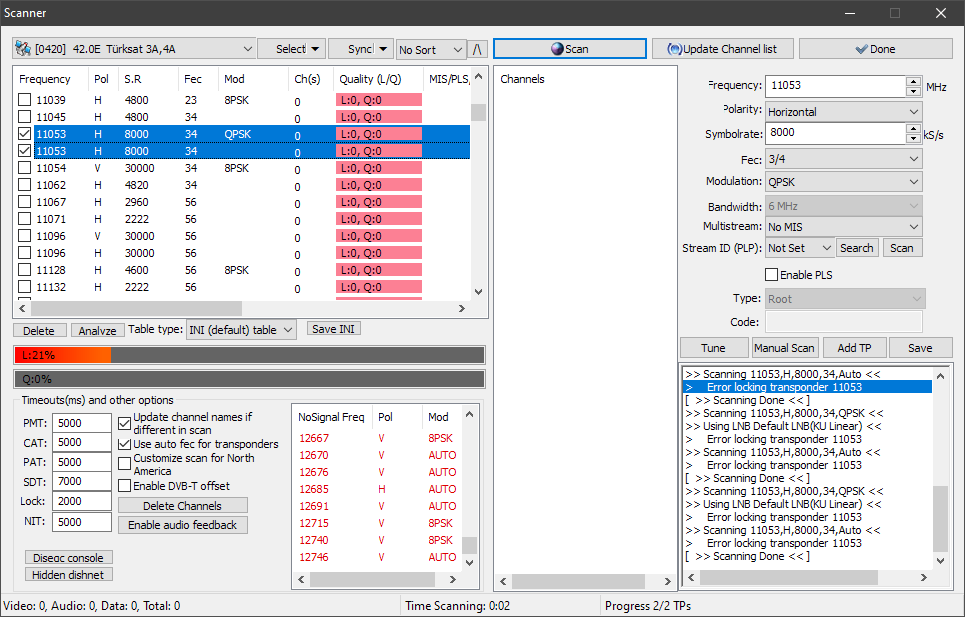Click the Scan button with globe icon
The width and height of the screenshot is (965, 617).
570,49
